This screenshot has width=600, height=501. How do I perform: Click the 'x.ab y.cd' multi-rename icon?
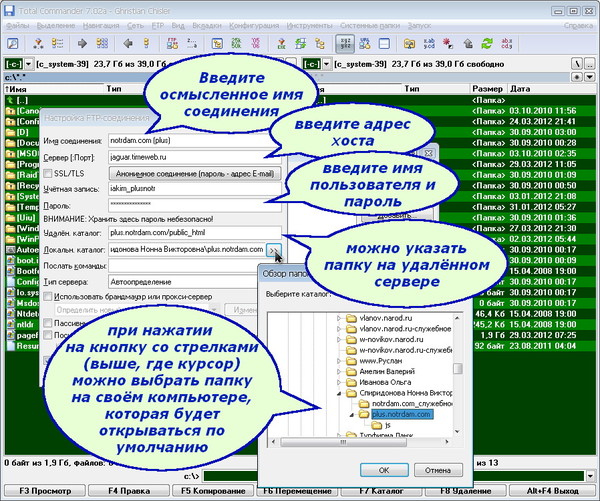[x=429, y=43]
